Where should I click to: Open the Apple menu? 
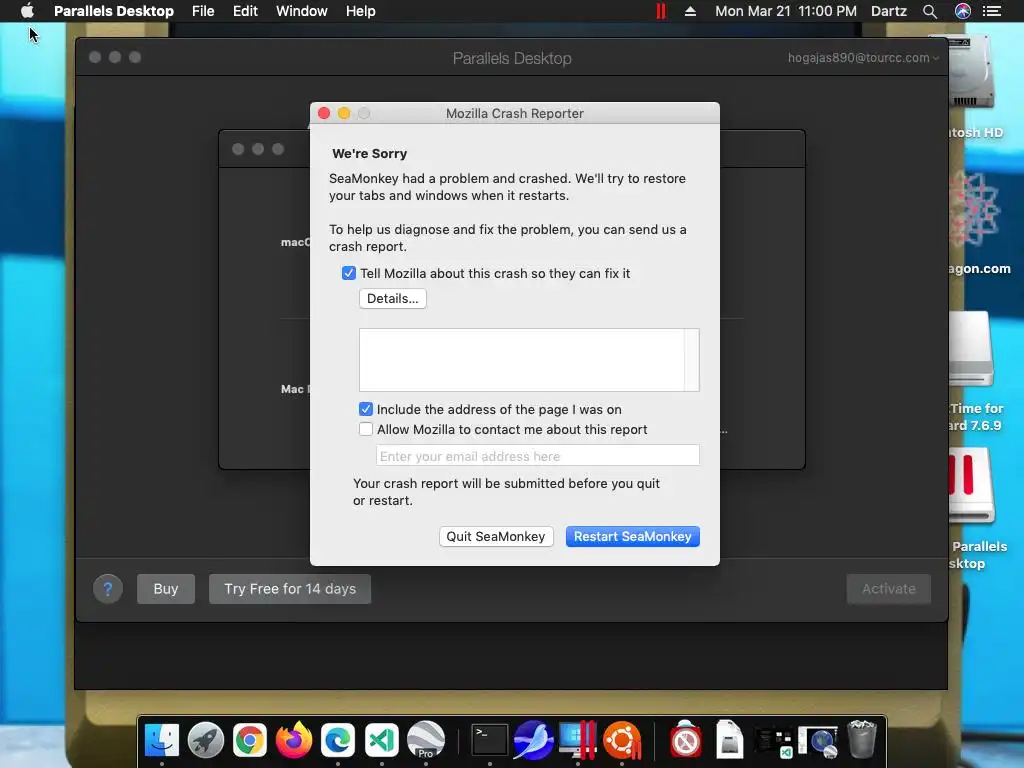click(x=27, y=11)
